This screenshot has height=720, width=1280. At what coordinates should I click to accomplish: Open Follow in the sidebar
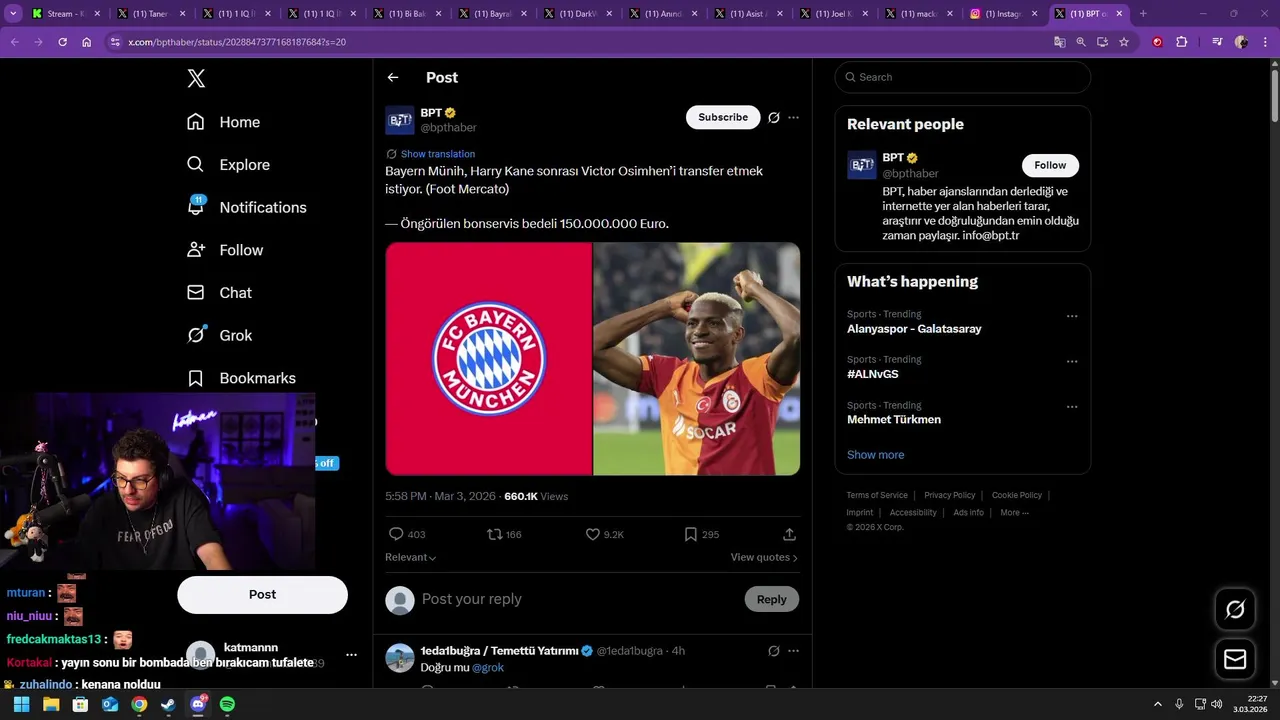click(x=225, y=250)
